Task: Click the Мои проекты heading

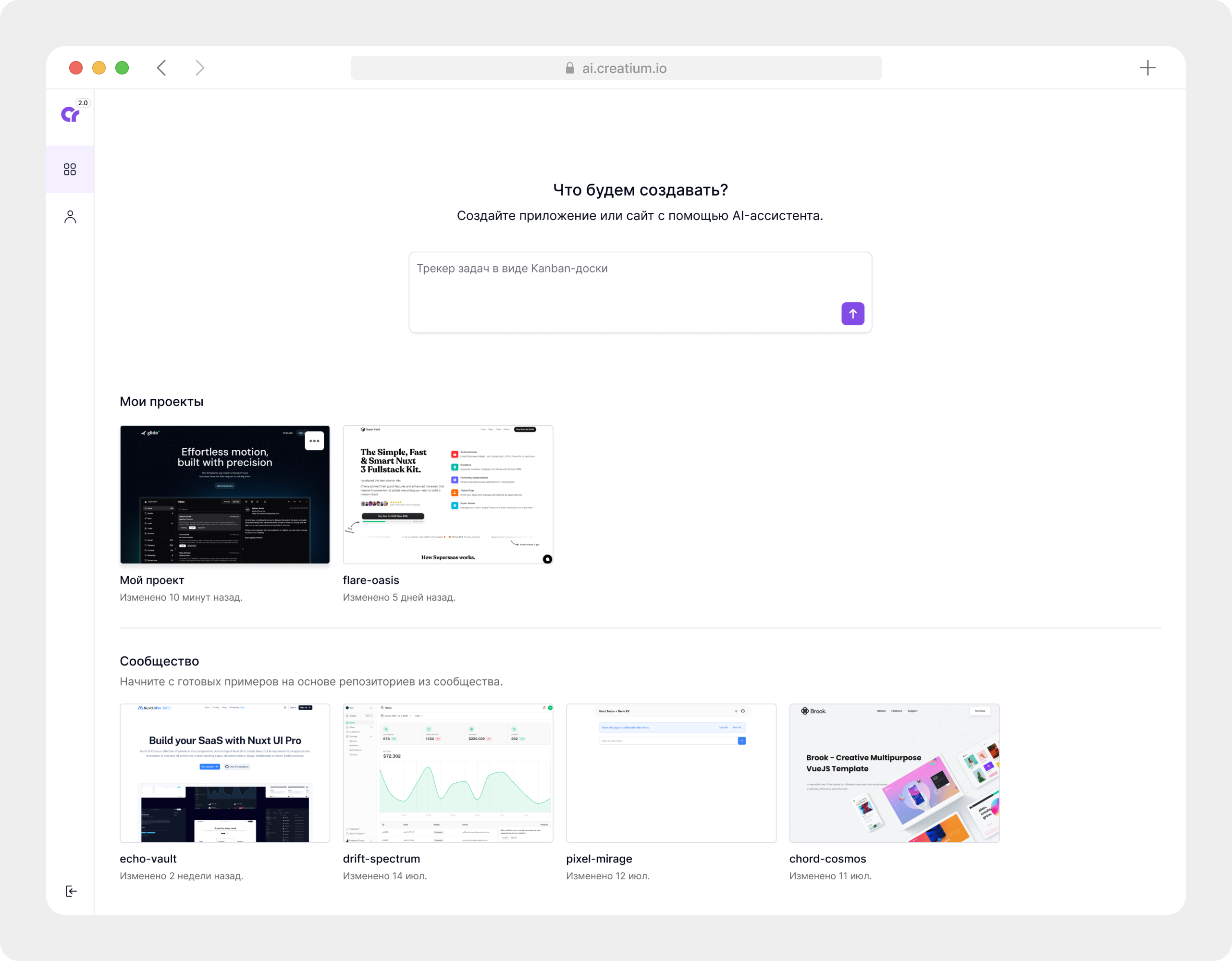Action: click(161, 402)
